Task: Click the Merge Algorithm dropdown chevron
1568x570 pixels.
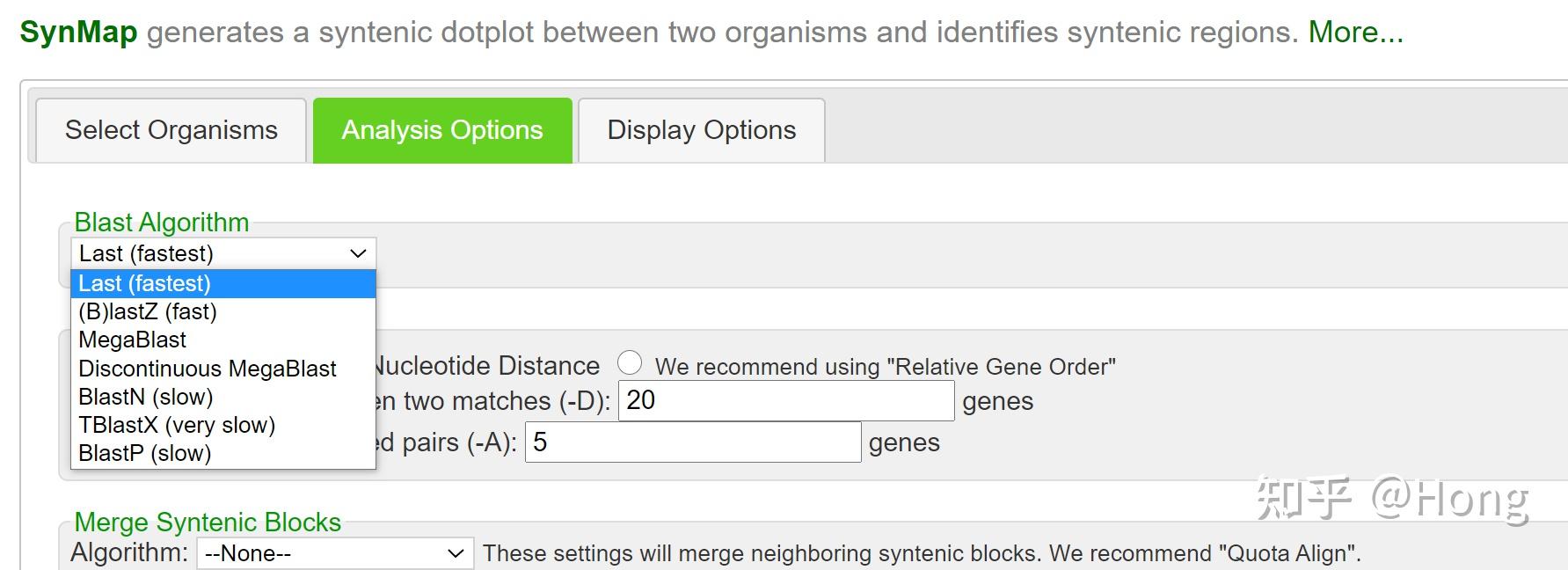Action: pos(456,553)
